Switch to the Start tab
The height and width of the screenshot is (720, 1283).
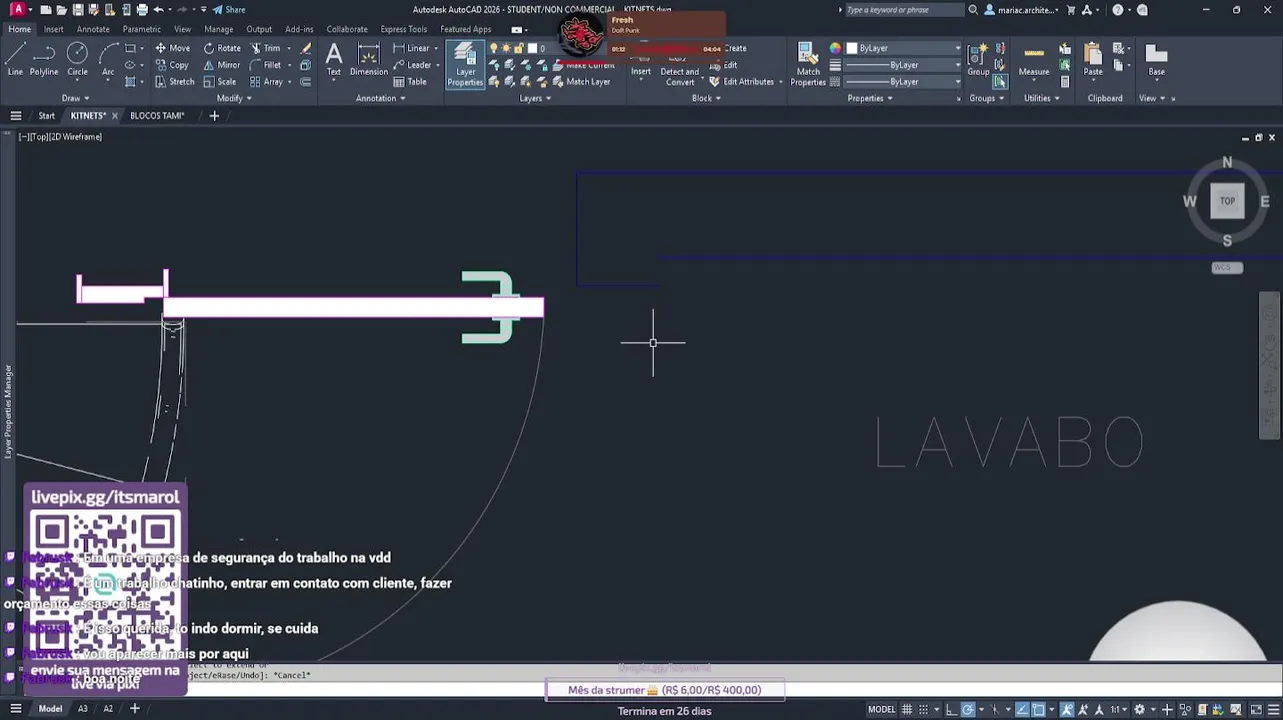coord(46,116)
